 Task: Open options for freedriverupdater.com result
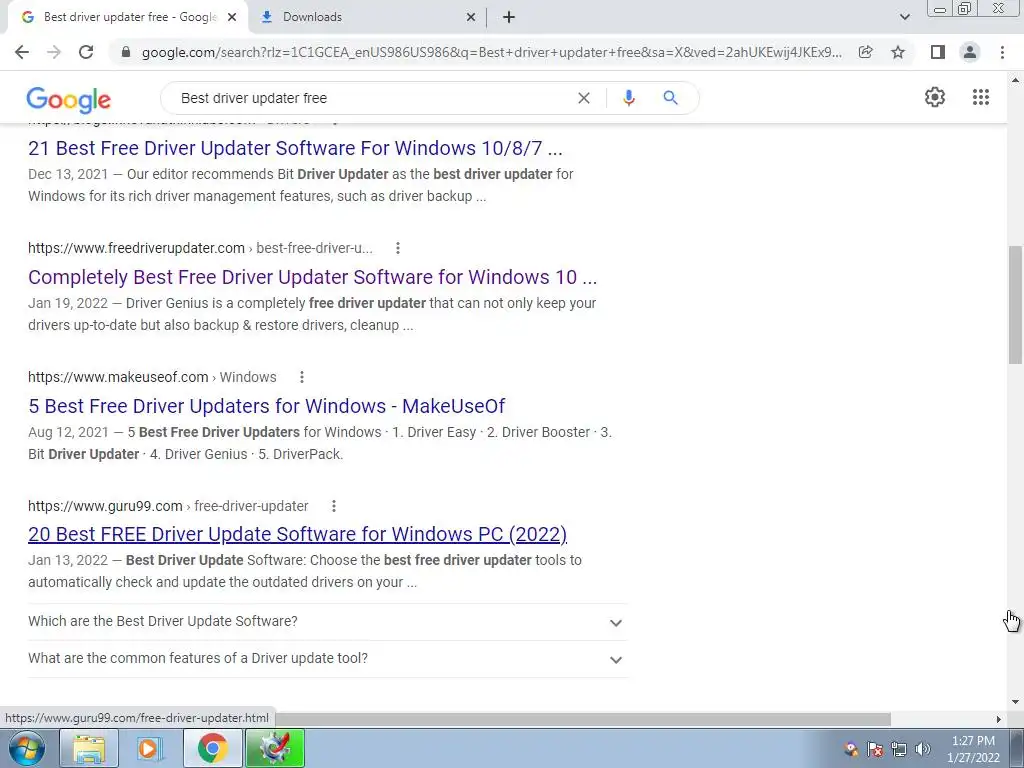398,248
